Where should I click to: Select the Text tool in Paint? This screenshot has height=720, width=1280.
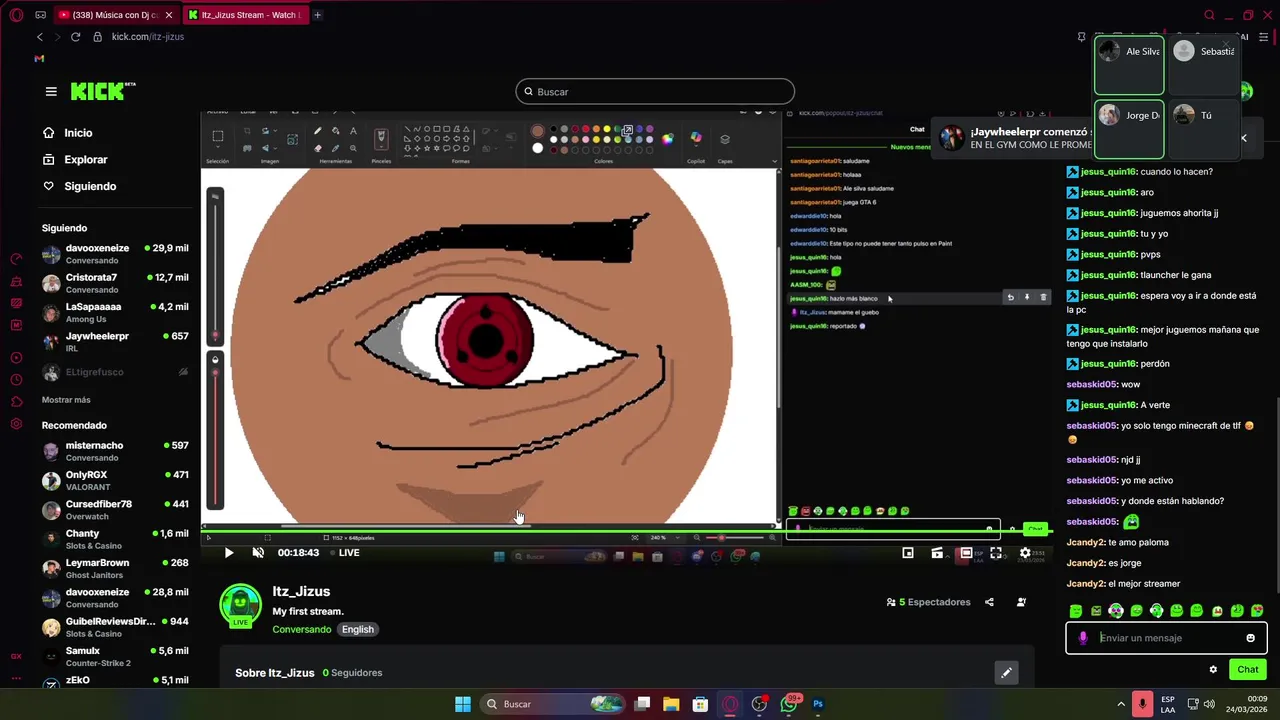point(353,131)
